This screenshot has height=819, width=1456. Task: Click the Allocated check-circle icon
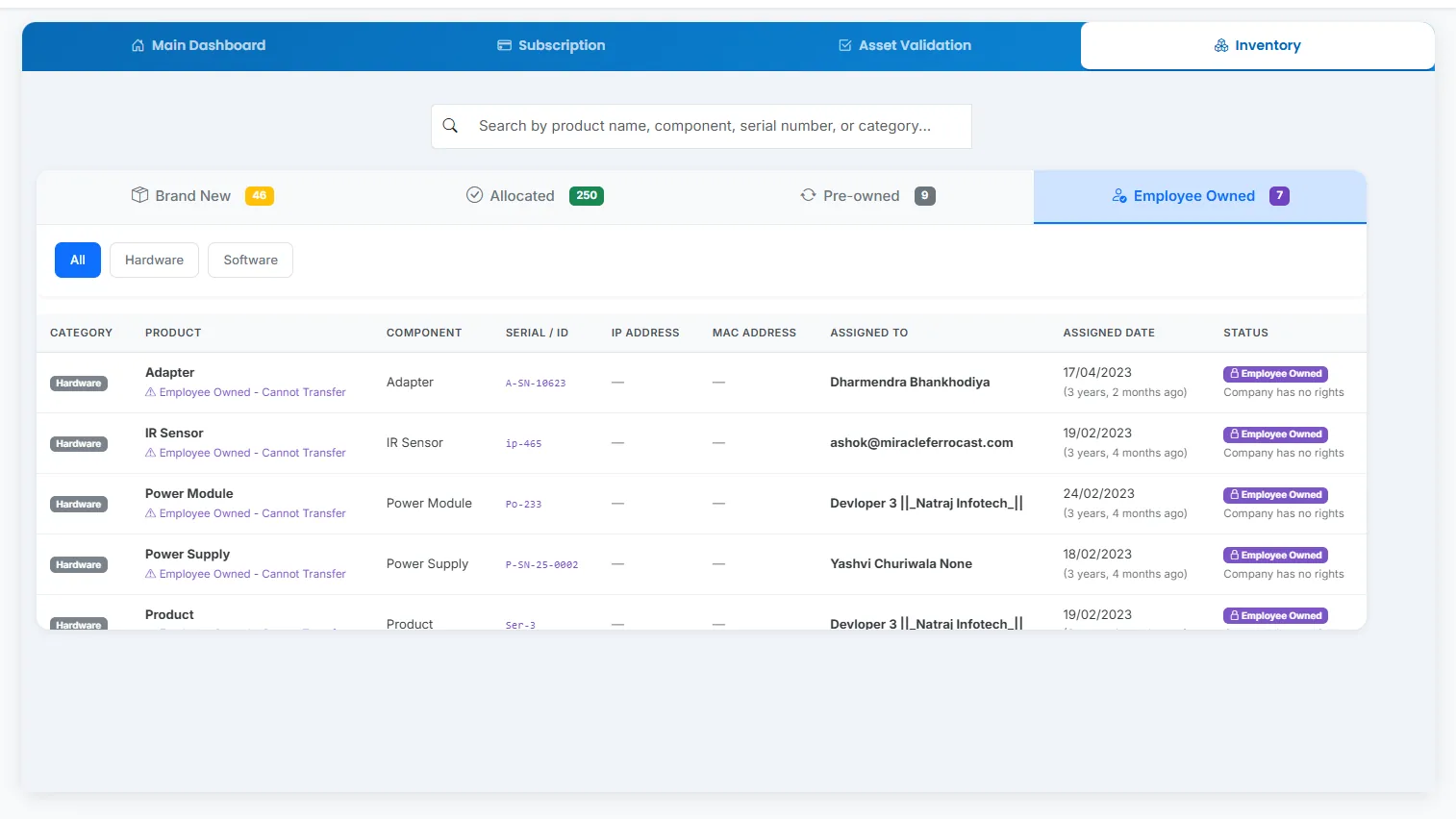point(474,195)
